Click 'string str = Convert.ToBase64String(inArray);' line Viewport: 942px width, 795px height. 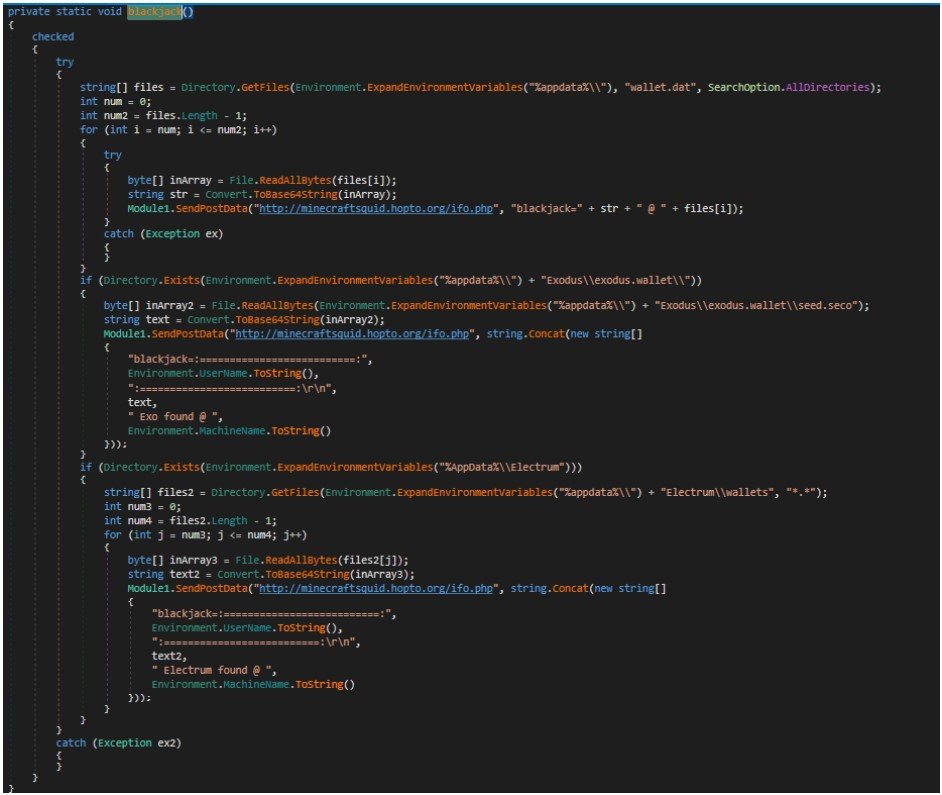pos(262,194)
